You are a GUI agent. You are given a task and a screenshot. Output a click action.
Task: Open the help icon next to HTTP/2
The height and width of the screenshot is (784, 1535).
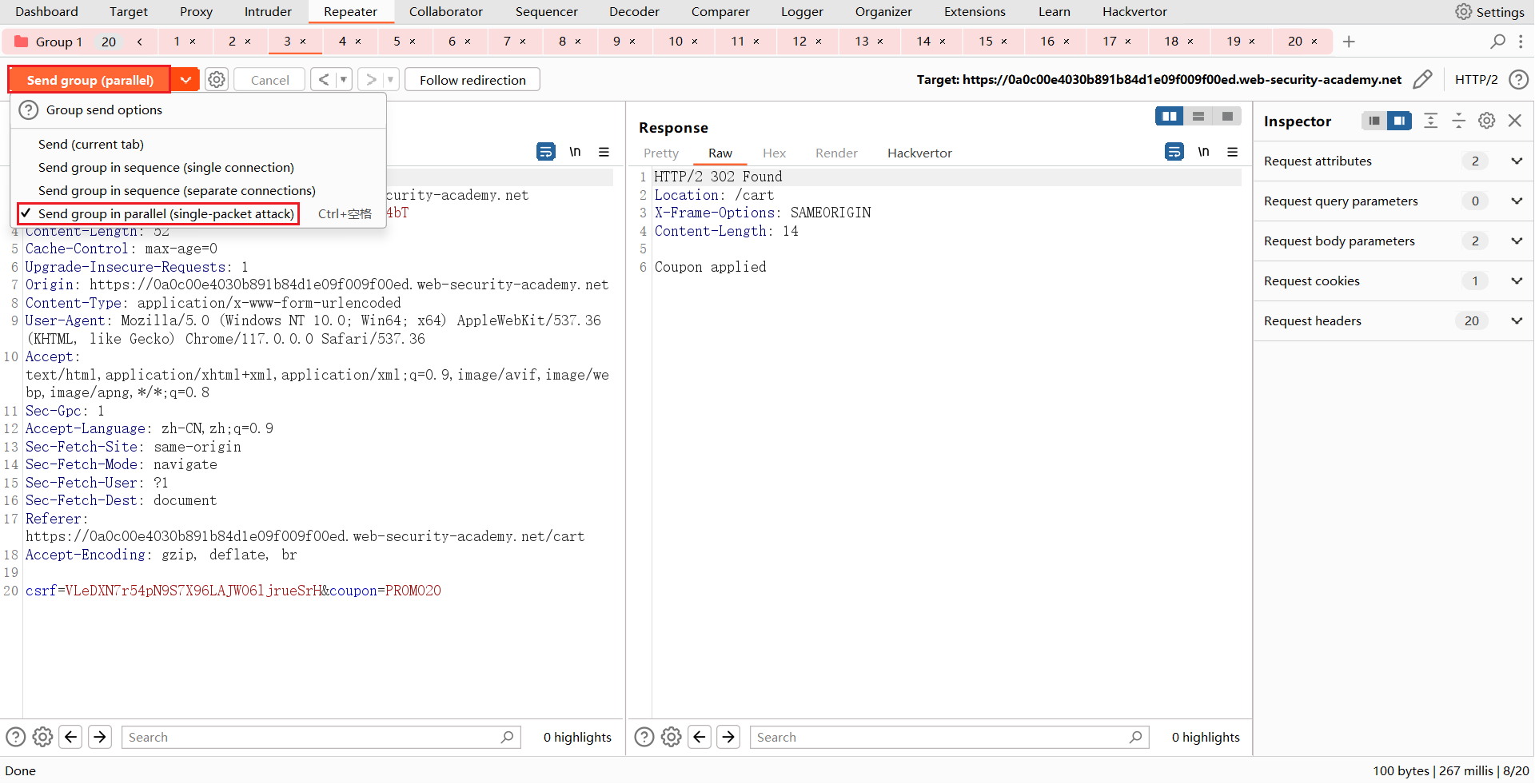pyautogui.click(x=1518, y=80)
